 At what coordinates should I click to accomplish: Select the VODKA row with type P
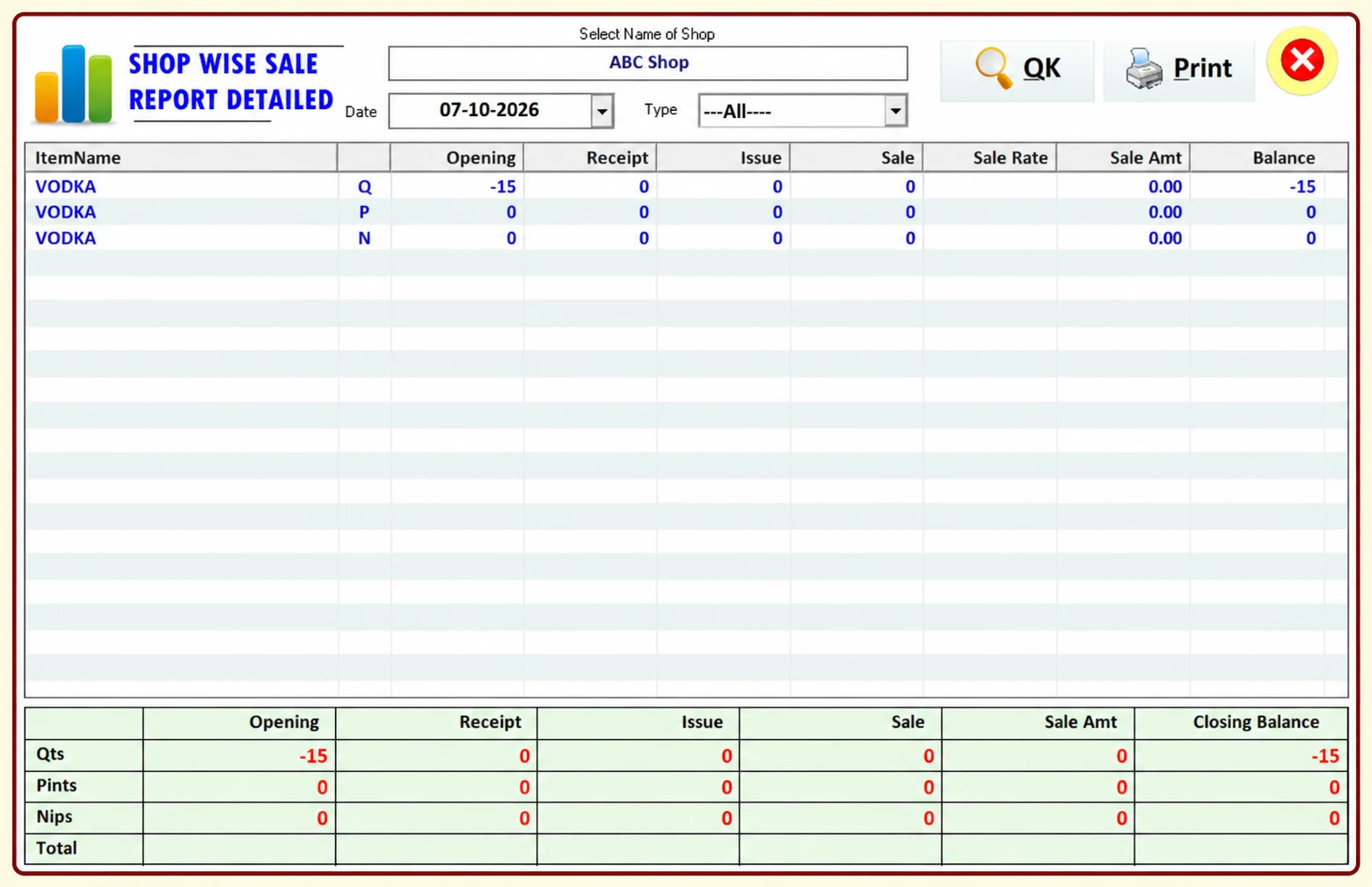(686, 212)
